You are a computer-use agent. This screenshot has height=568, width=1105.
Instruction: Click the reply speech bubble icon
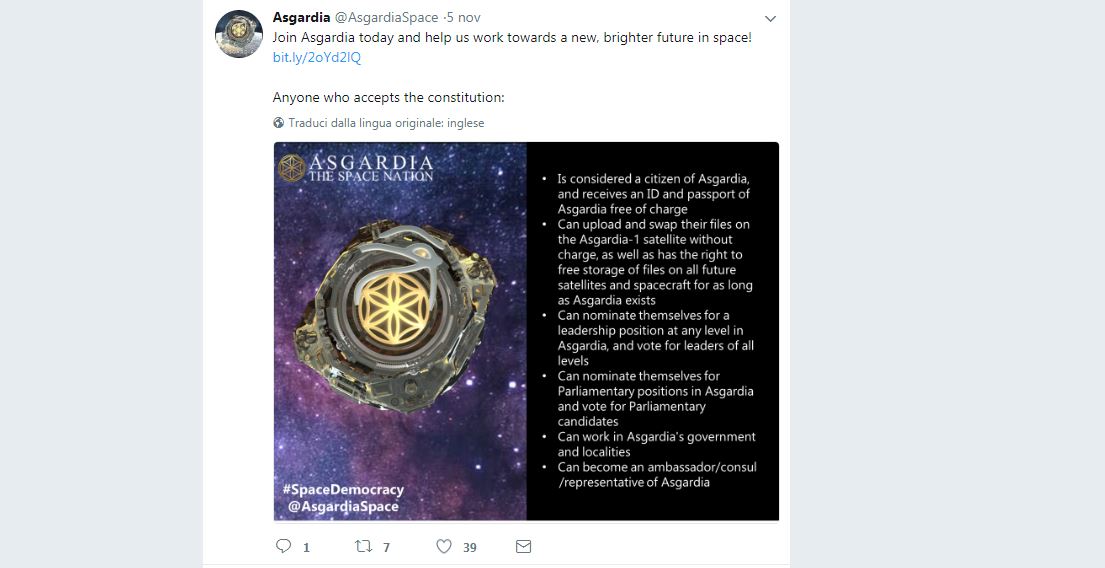pyautogui.click(x=283, y=546)
